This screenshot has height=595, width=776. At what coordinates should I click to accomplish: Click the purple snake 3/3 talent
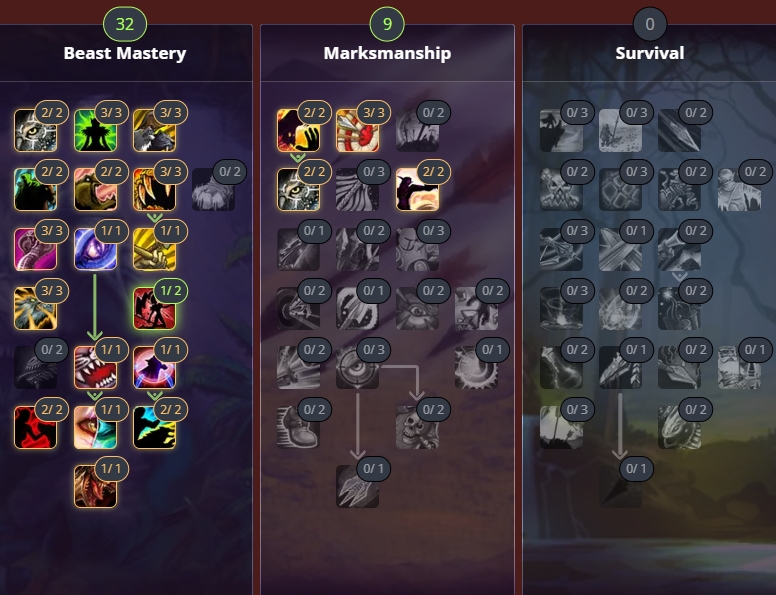36,249
